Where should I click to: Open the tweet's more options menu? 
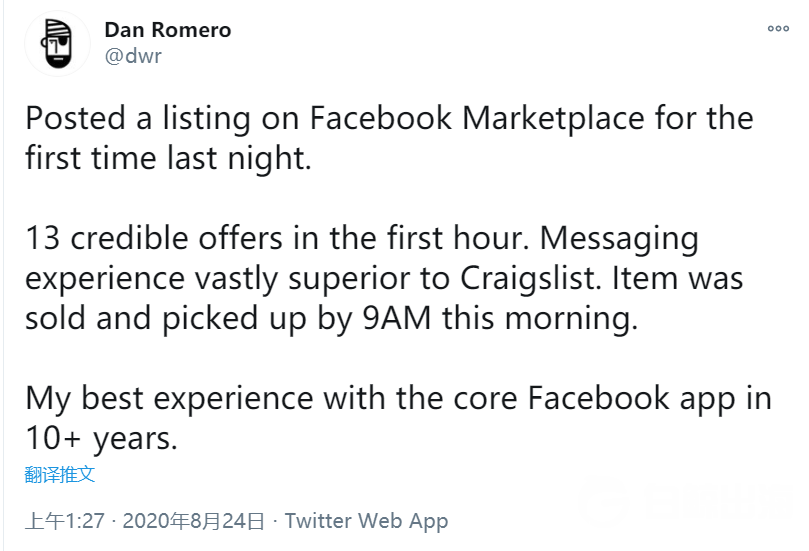click(778, 29)
